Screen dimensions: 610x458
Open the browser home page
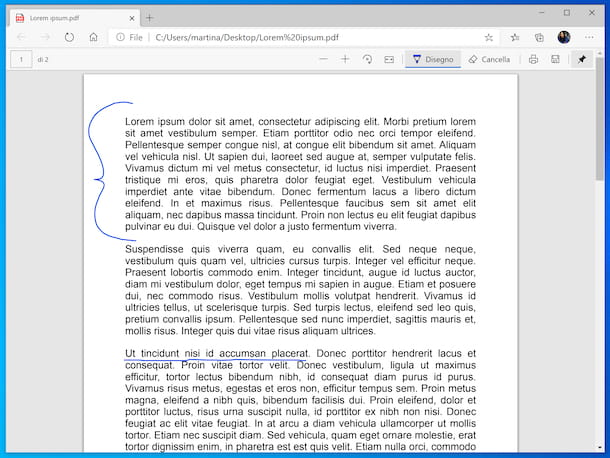click(93, 37)
